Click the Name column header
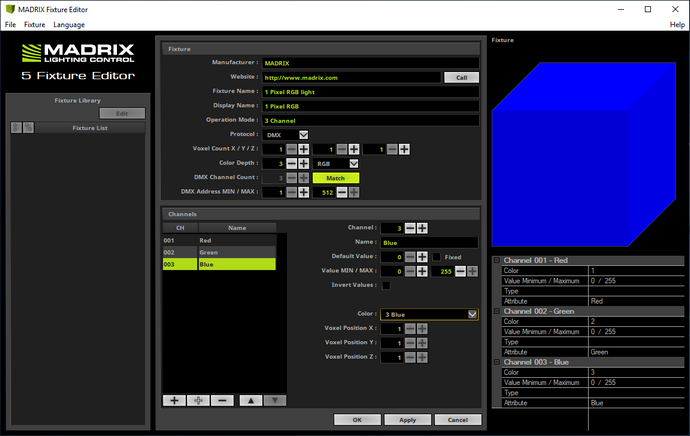Screen dimensions: 690x436 (x=237, y=228)
